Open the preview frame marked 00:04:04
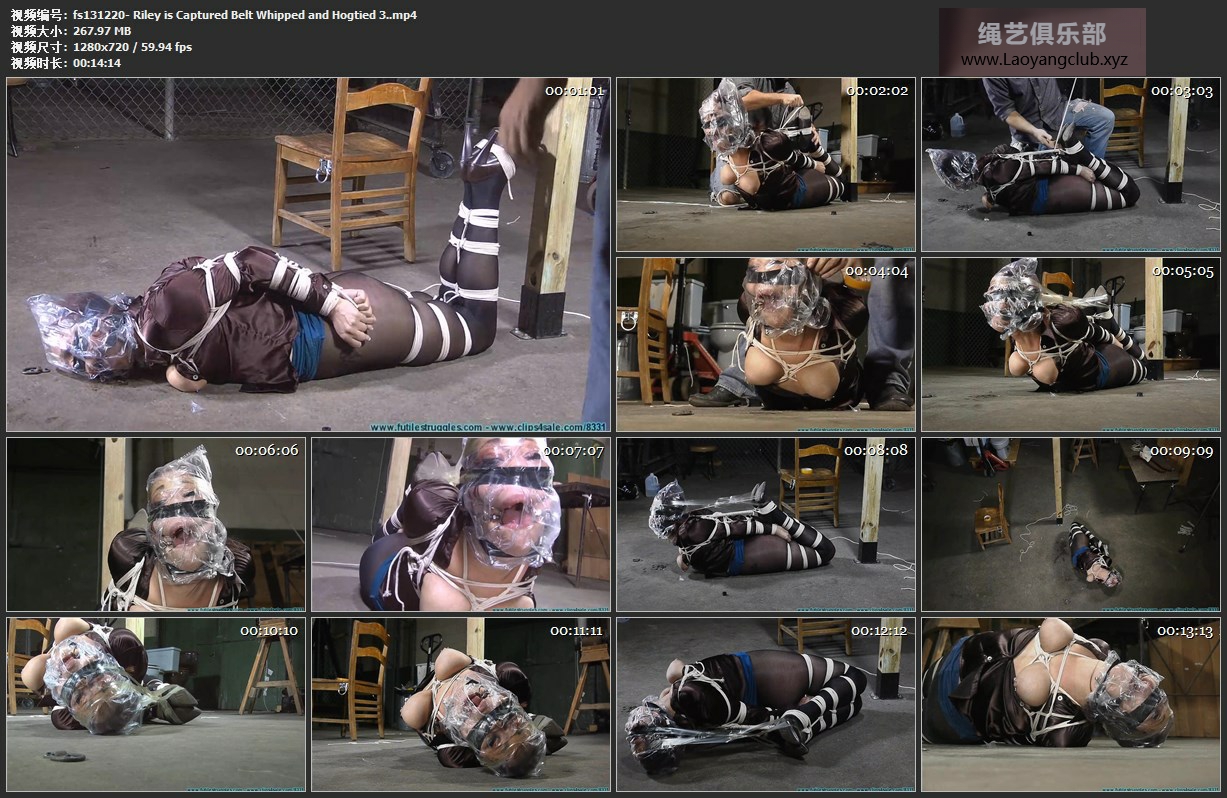 (765, 345)
